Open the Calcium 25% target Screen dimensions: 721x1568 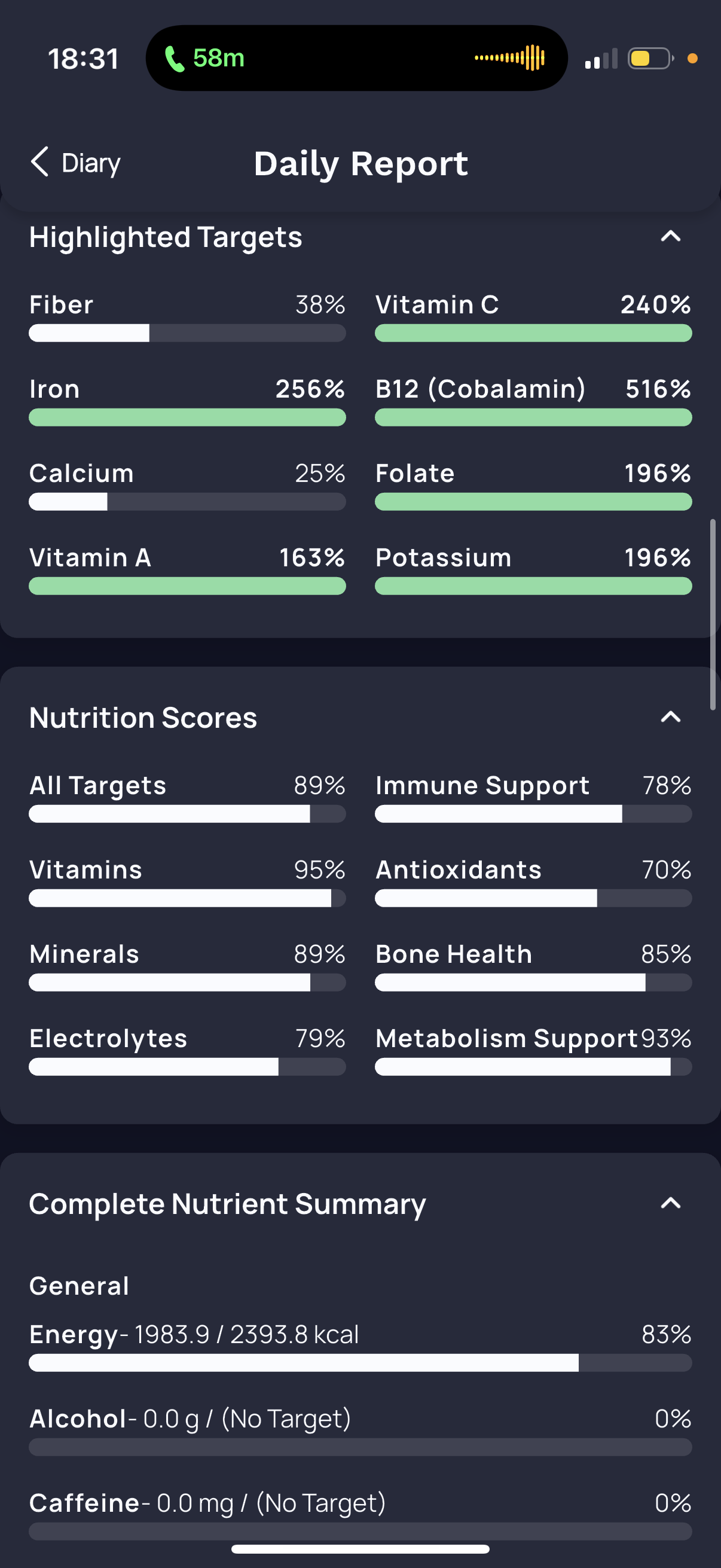[187, 485]
